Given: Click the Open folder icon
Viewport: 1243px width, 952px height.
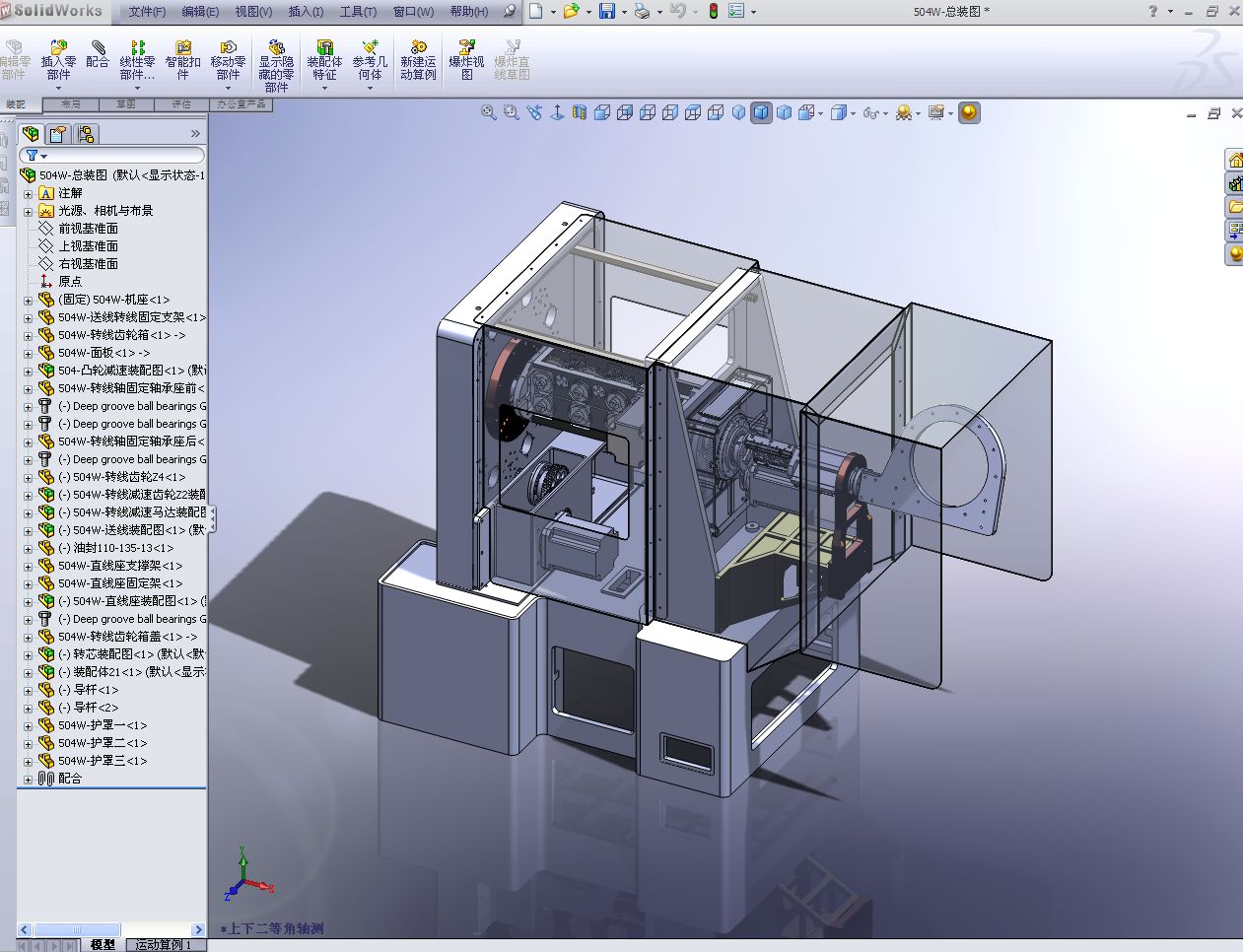Looking at the screenshot, I should pyautogui.click(x=571, y=11).
